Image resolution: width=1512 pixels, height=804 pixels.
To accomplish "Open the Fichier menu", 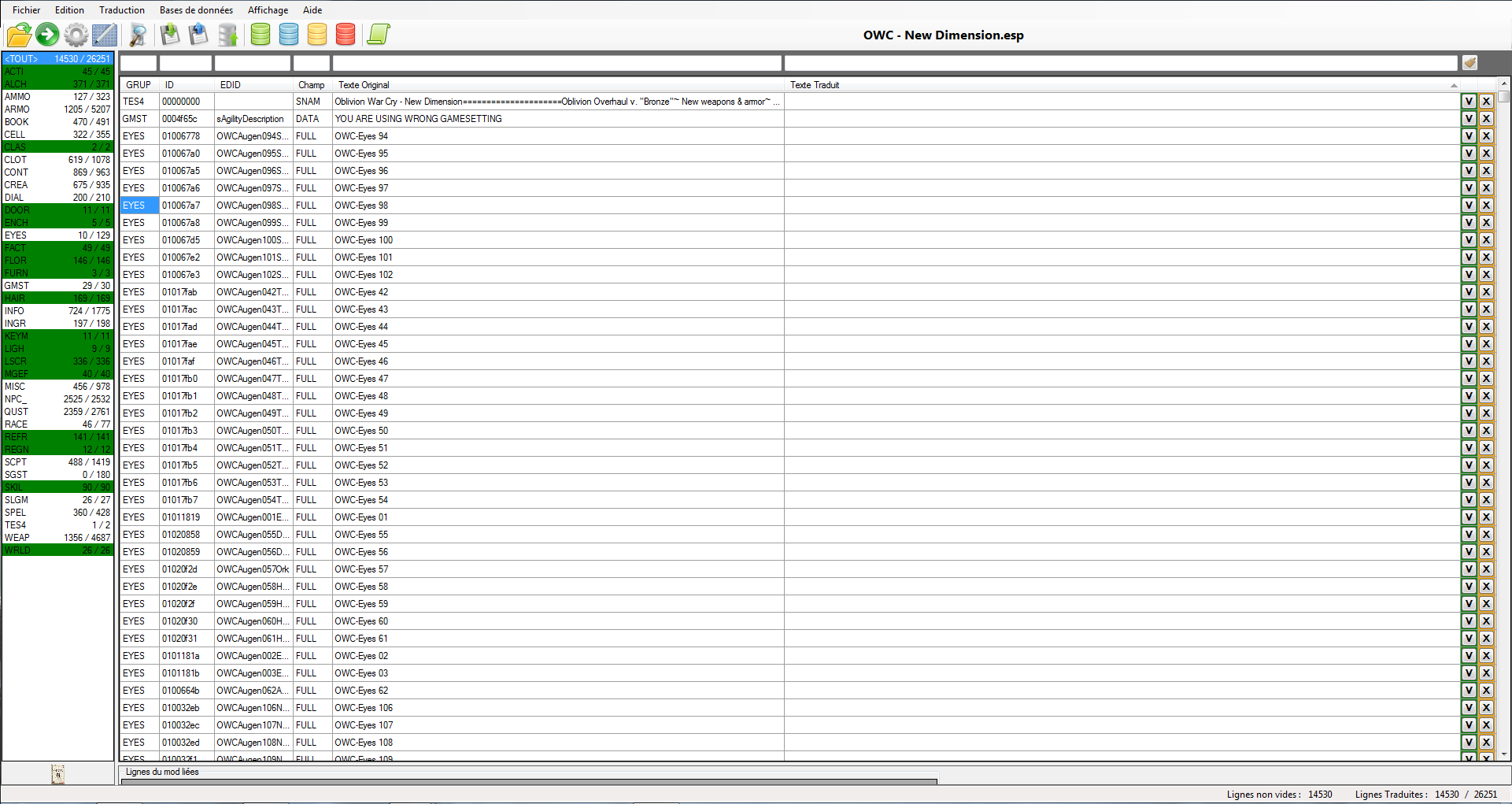I will click(x=26, y=10).
